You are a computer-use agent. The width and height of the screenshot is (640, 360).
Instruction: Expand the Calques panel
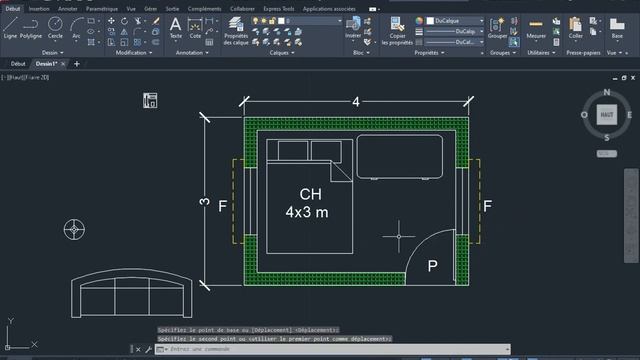[x=293, y=53]
